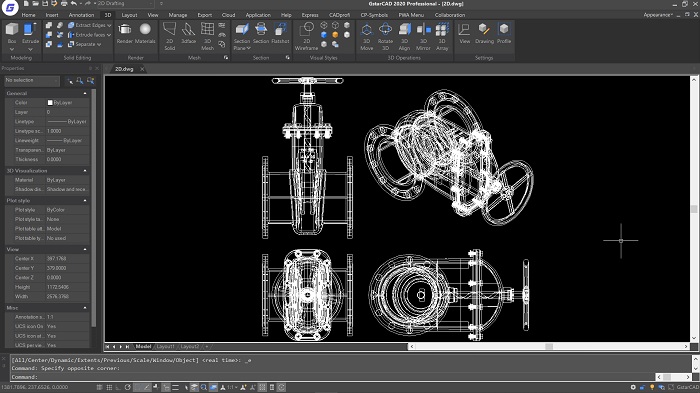Click the Undo arrow in quick access toolbar
The height and width of the screenshot is (393, 700).
(x=74, y=4)
